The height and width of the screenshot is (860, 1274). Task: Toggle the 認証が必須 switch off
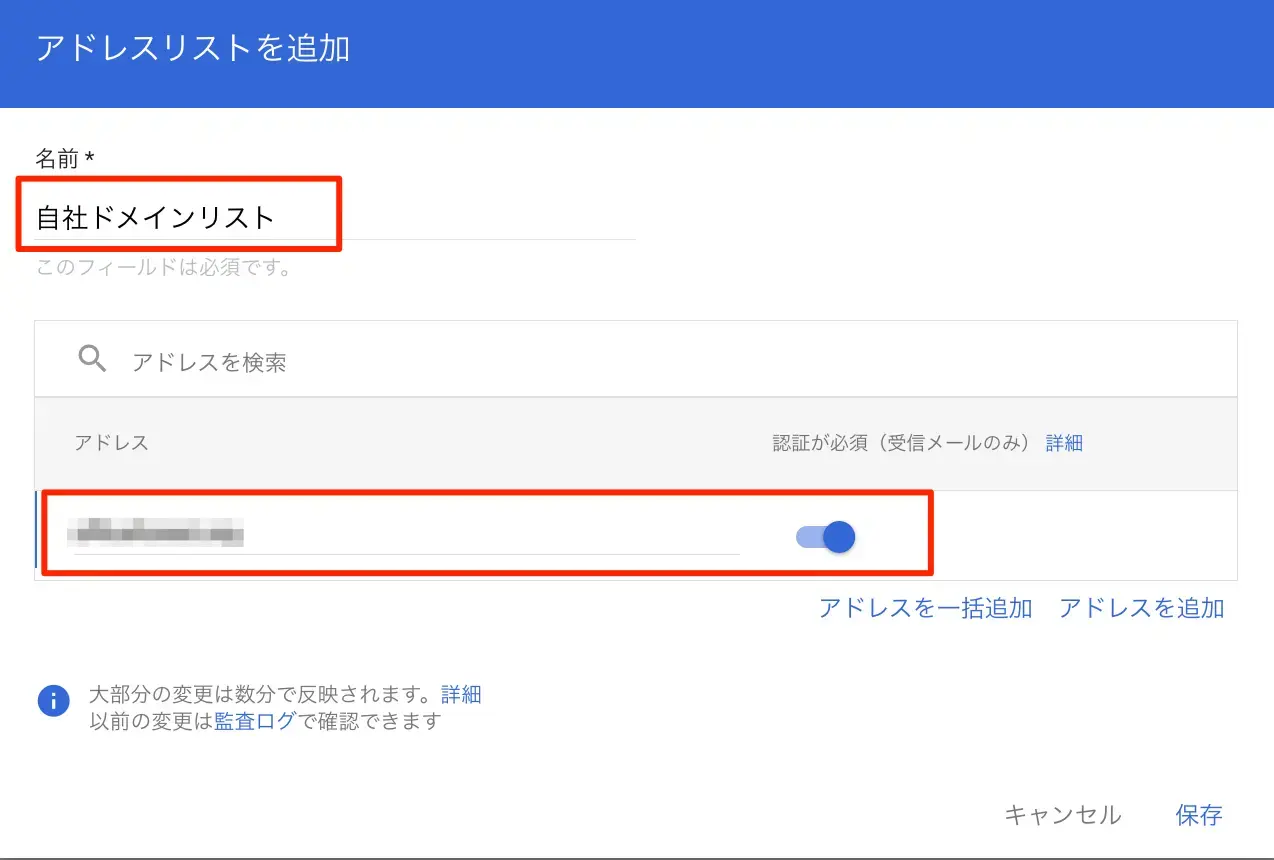click(x=826, y=537)
